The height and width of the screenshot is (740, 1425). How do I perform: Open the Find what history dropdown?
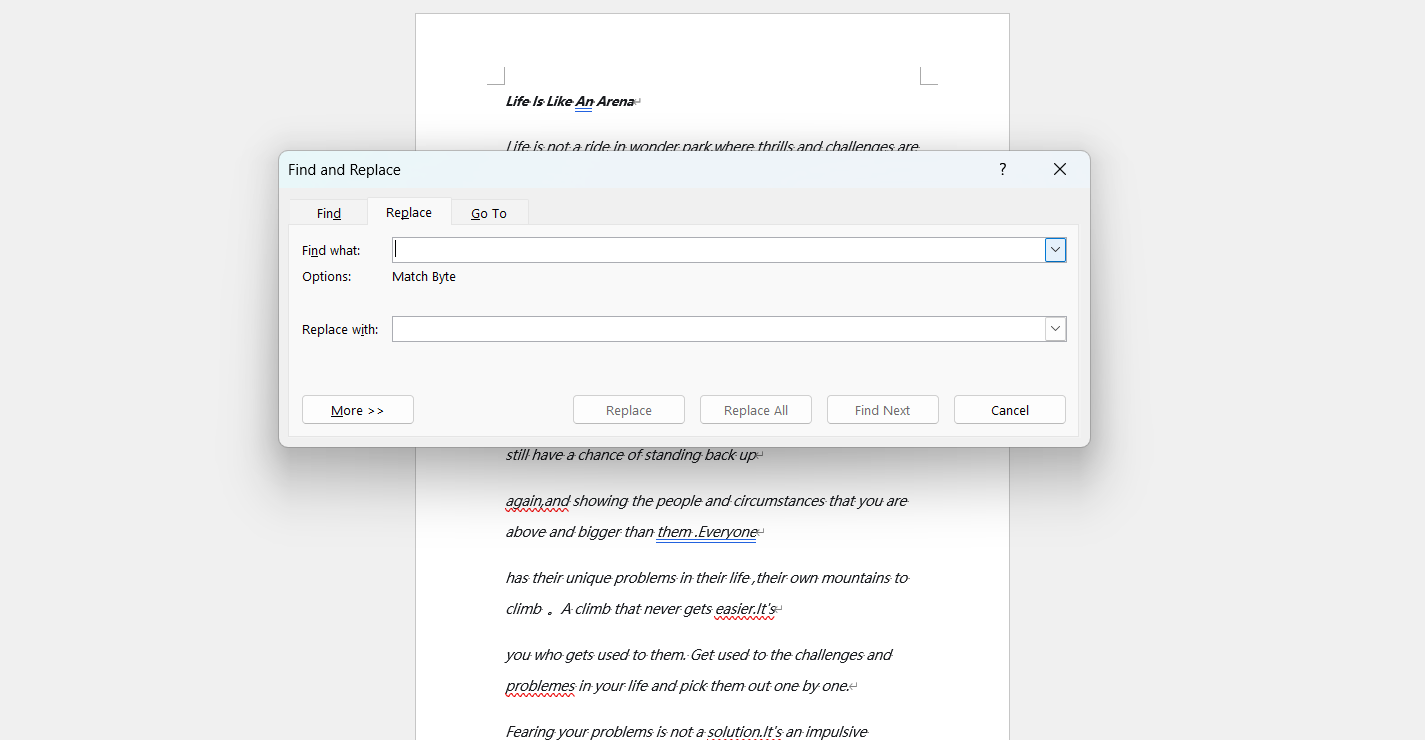point(1054,249)
